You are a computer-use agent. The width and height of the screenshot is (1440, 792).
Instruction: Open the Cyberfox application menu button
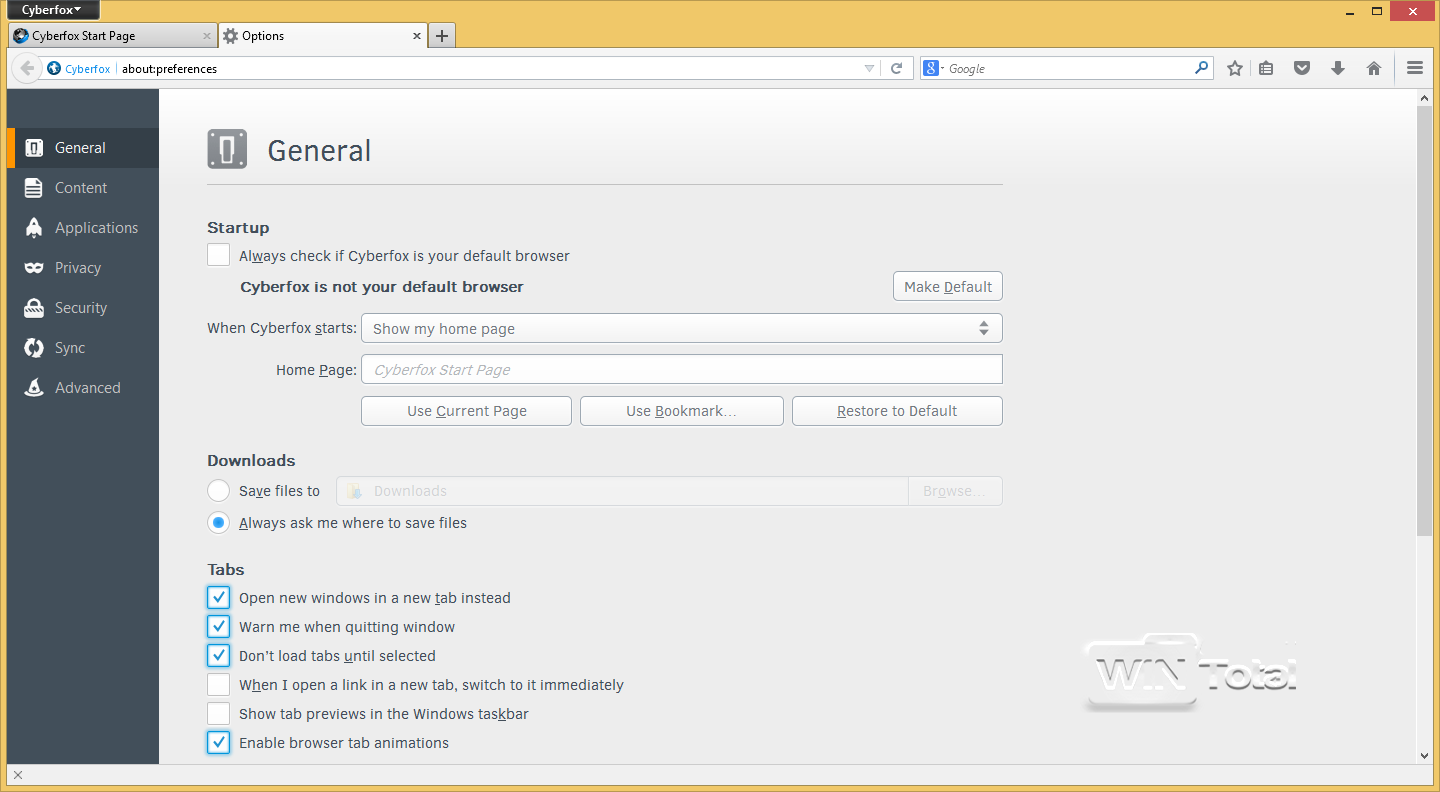[x=52, y=10]
